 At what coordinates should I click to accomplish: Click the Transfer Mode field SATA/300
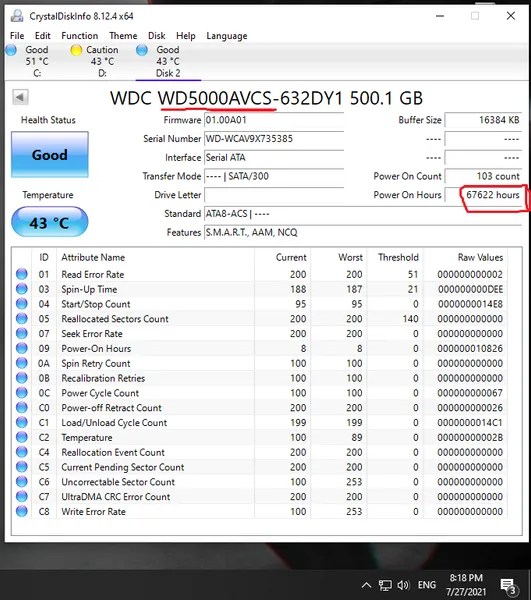tap(274, 176)
